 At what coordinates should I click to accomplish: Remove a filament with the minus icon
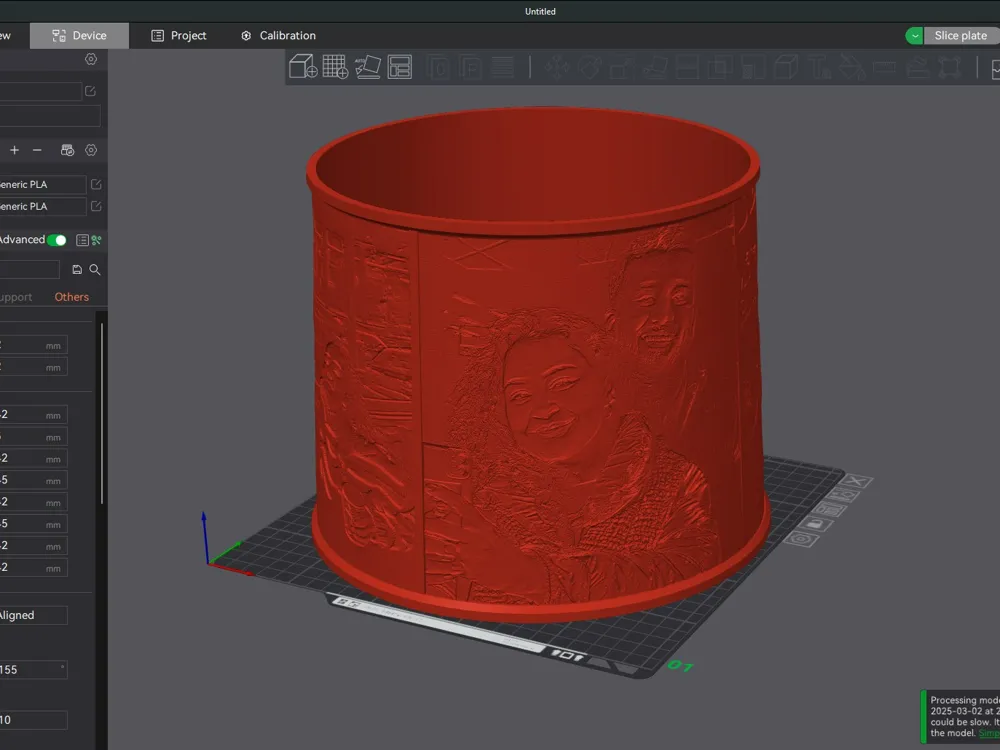tap(37, 150)
